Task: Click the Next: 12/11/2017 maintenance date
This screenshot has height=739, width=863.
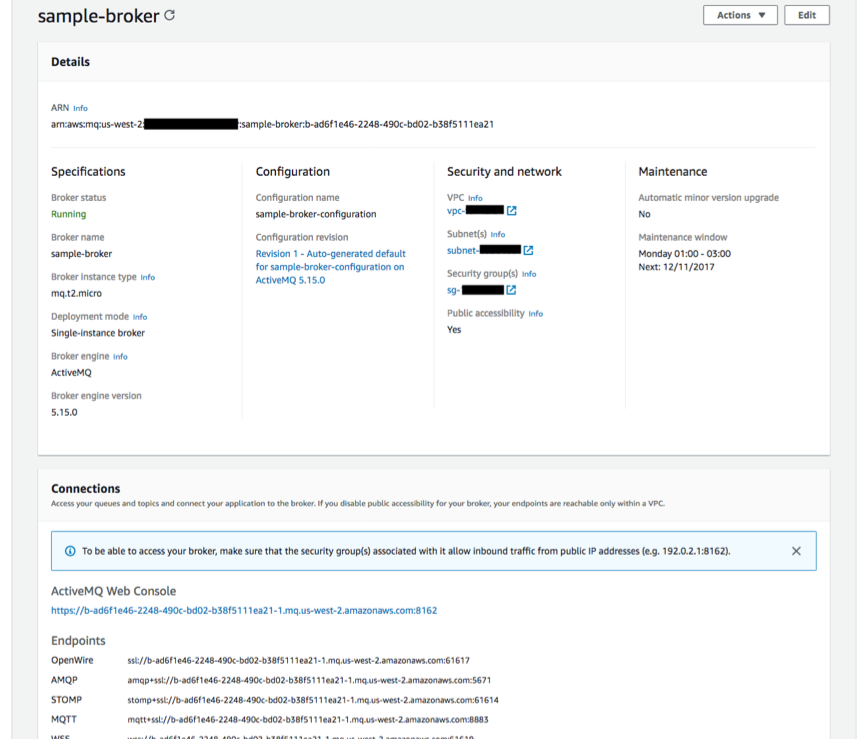Action: [x=676, y=267]
